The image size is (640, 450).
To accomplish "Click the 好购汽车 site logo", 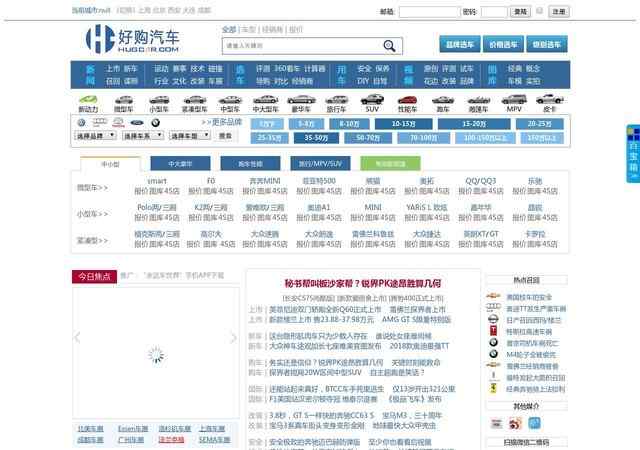I will [132, 40].
